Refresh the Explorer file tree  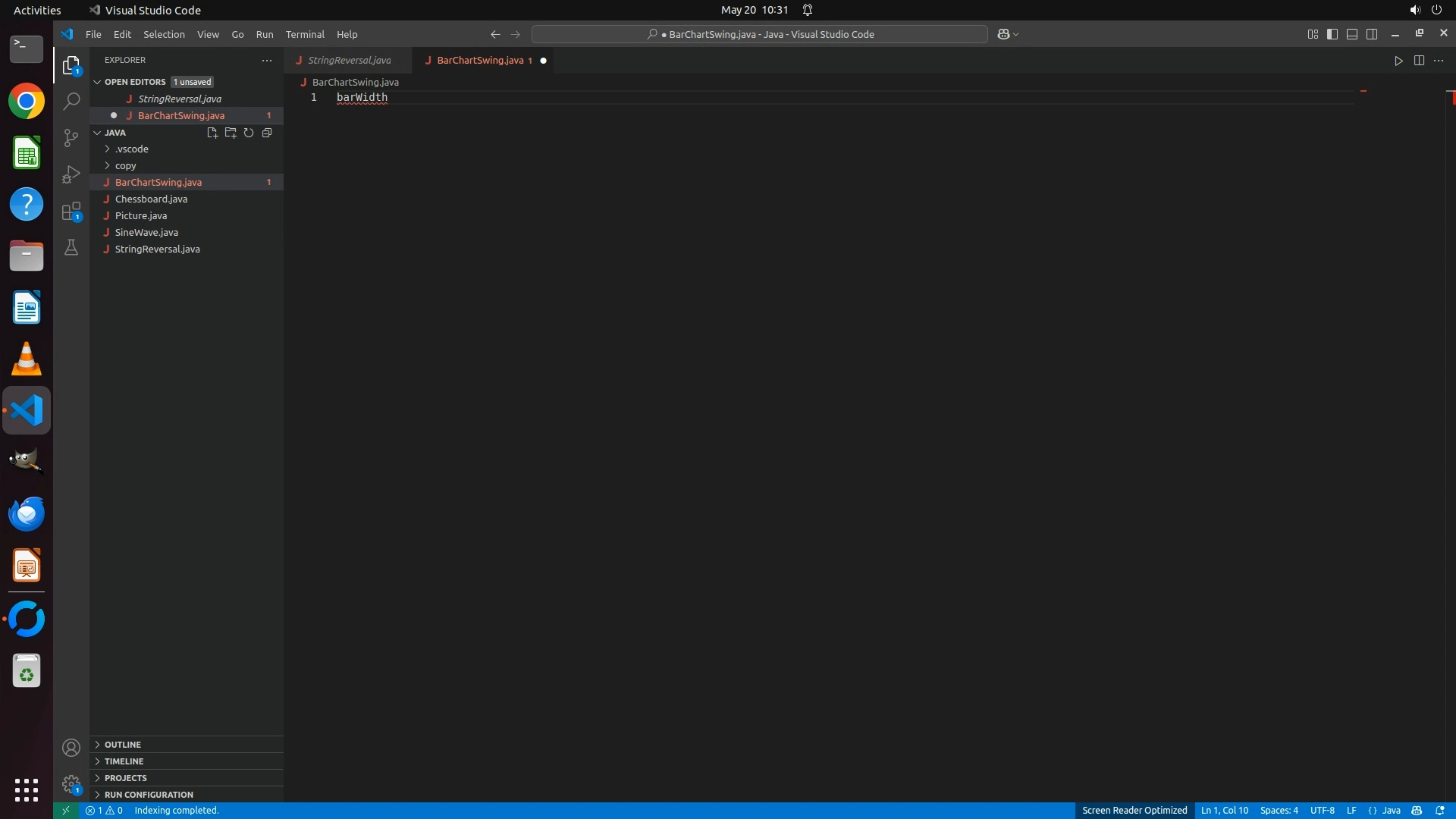point(249,133)
